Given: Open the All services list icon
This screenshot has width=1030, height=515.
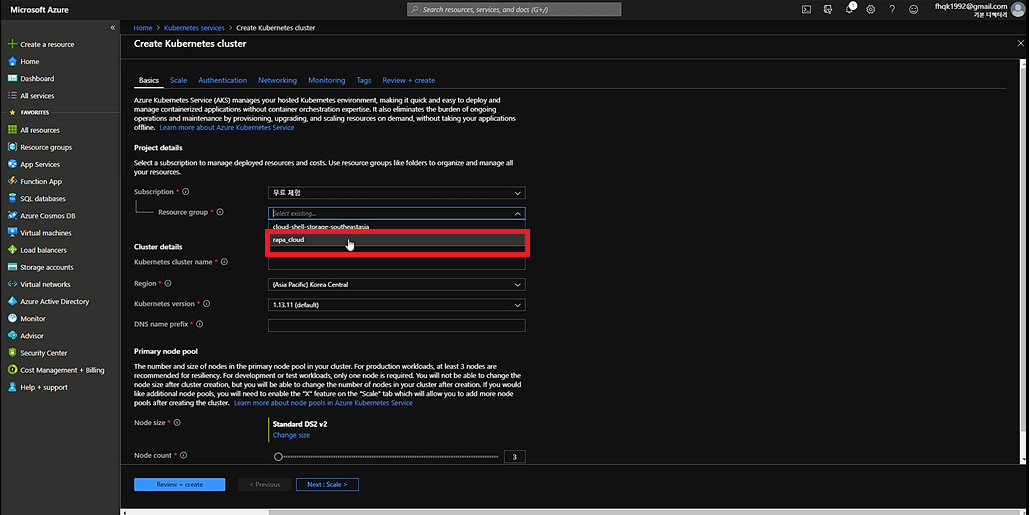Looking at the screenshot, I should pos(12,95).
